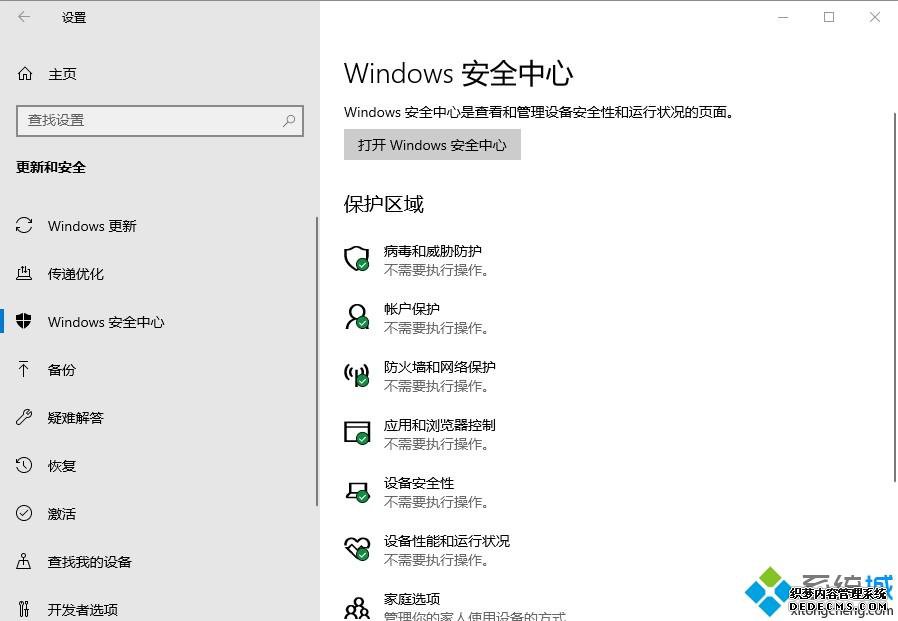
Task: Click the 保护区域 heading text
Action: pyautogui.click(x=384, y=204)
